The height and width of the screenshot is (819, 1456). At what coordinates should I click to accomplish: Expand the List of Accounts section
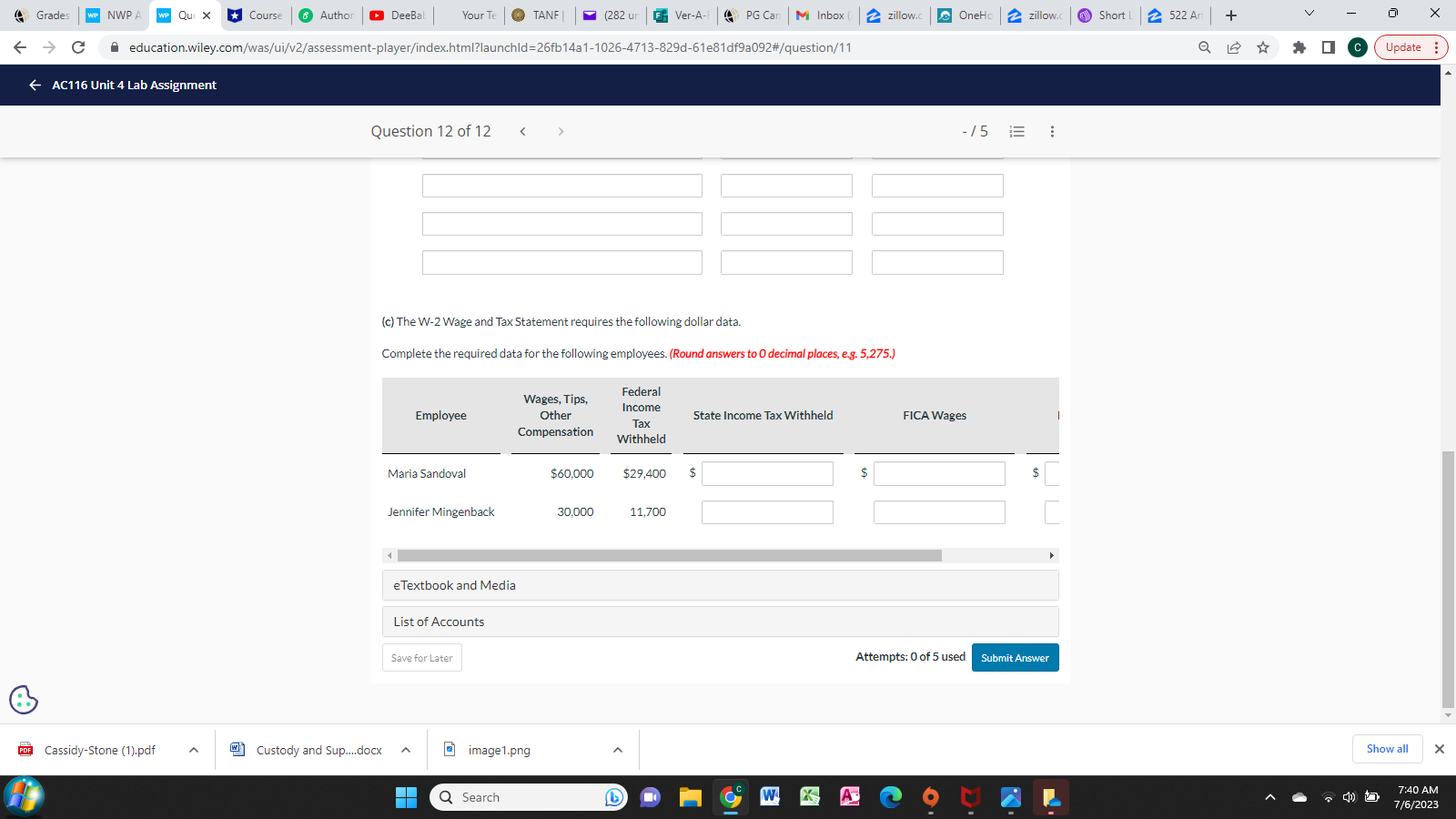pos(720,622)
